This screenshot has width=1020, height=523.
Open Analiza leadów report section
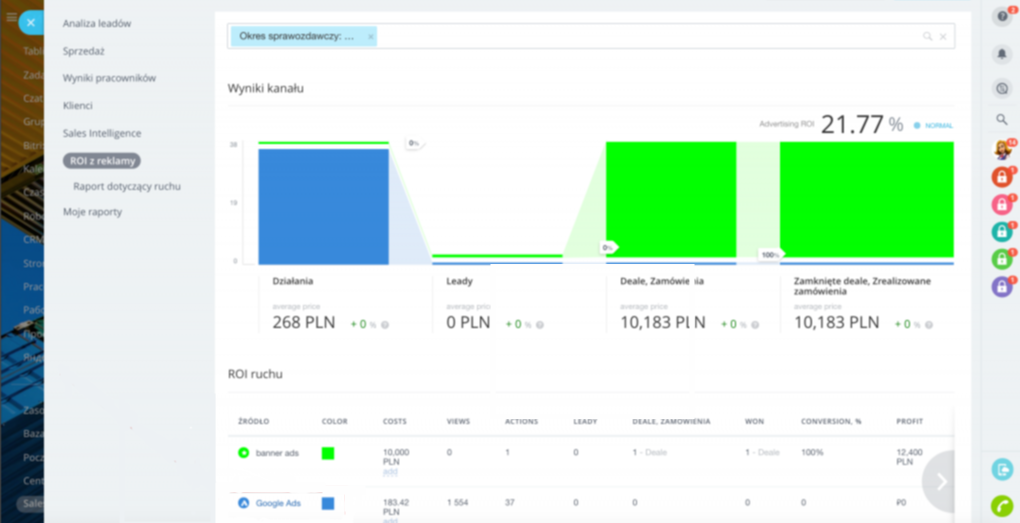coord(97,23)
